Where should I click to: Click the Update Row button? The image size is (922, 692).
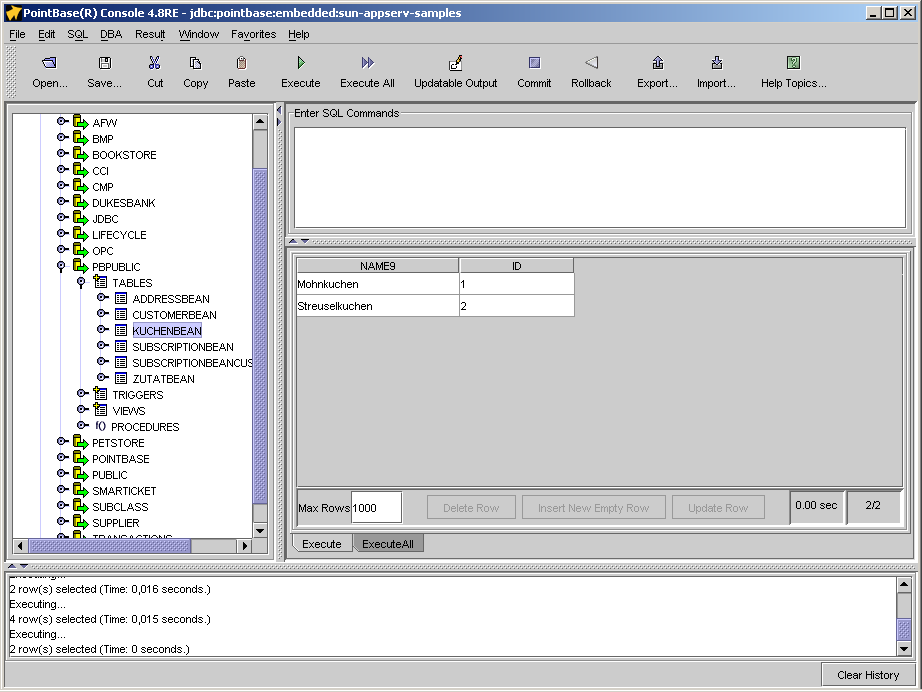click(x=718, y=507)
